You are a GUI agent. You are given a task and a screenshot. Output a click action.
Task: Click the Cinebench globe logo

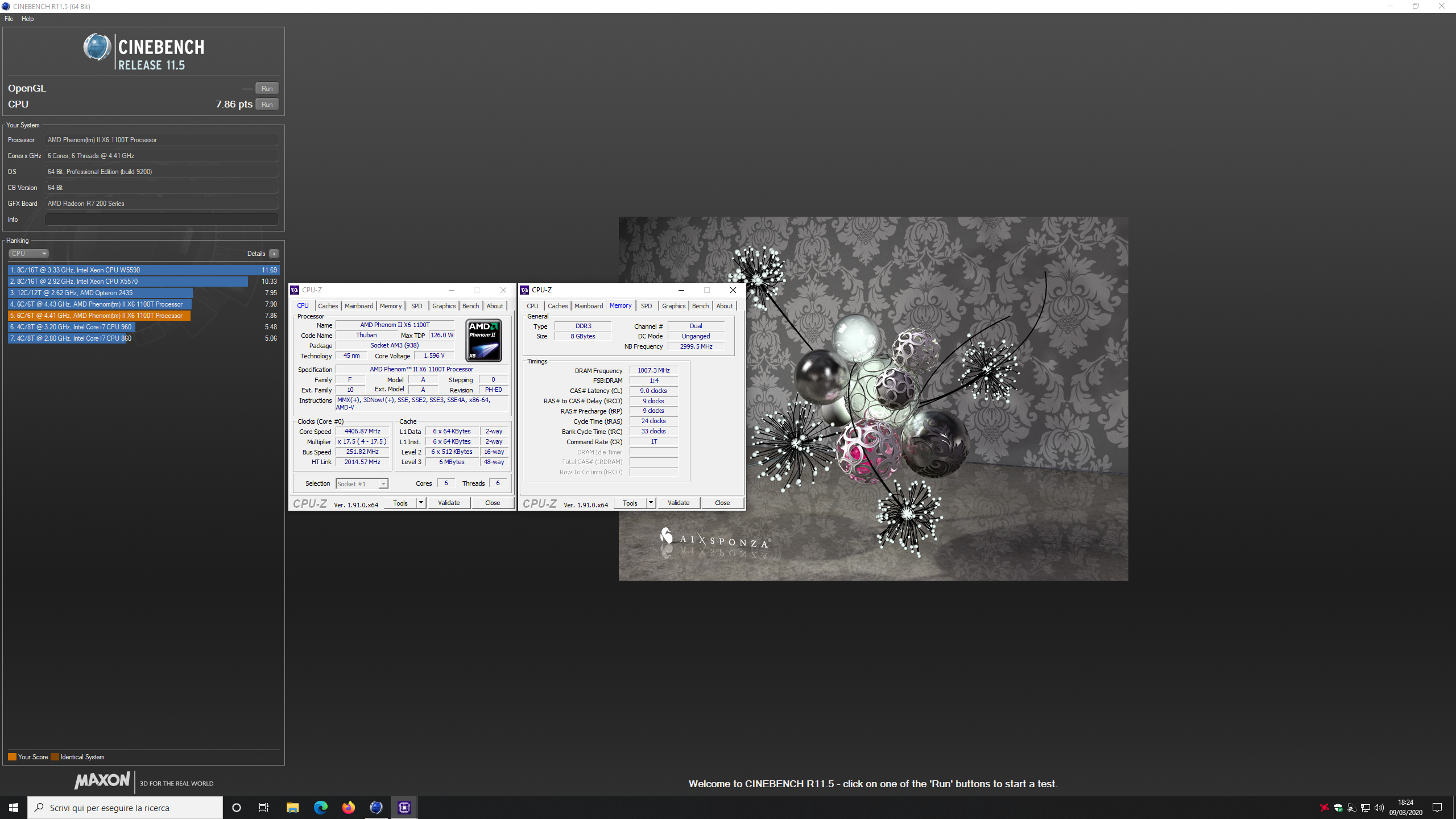(97, 47)
